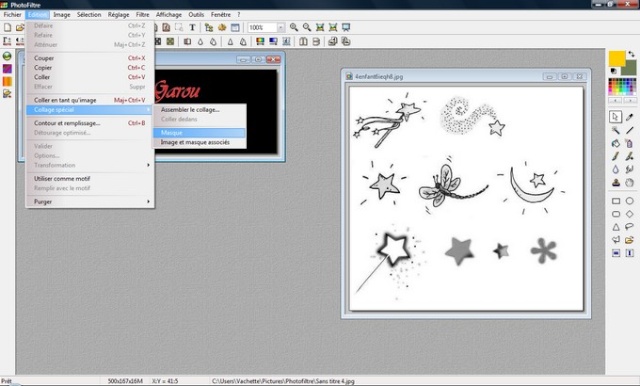Open the 100% zoom dropdown
The width and height of the screenshot is (640, 386).
[281, 27]
